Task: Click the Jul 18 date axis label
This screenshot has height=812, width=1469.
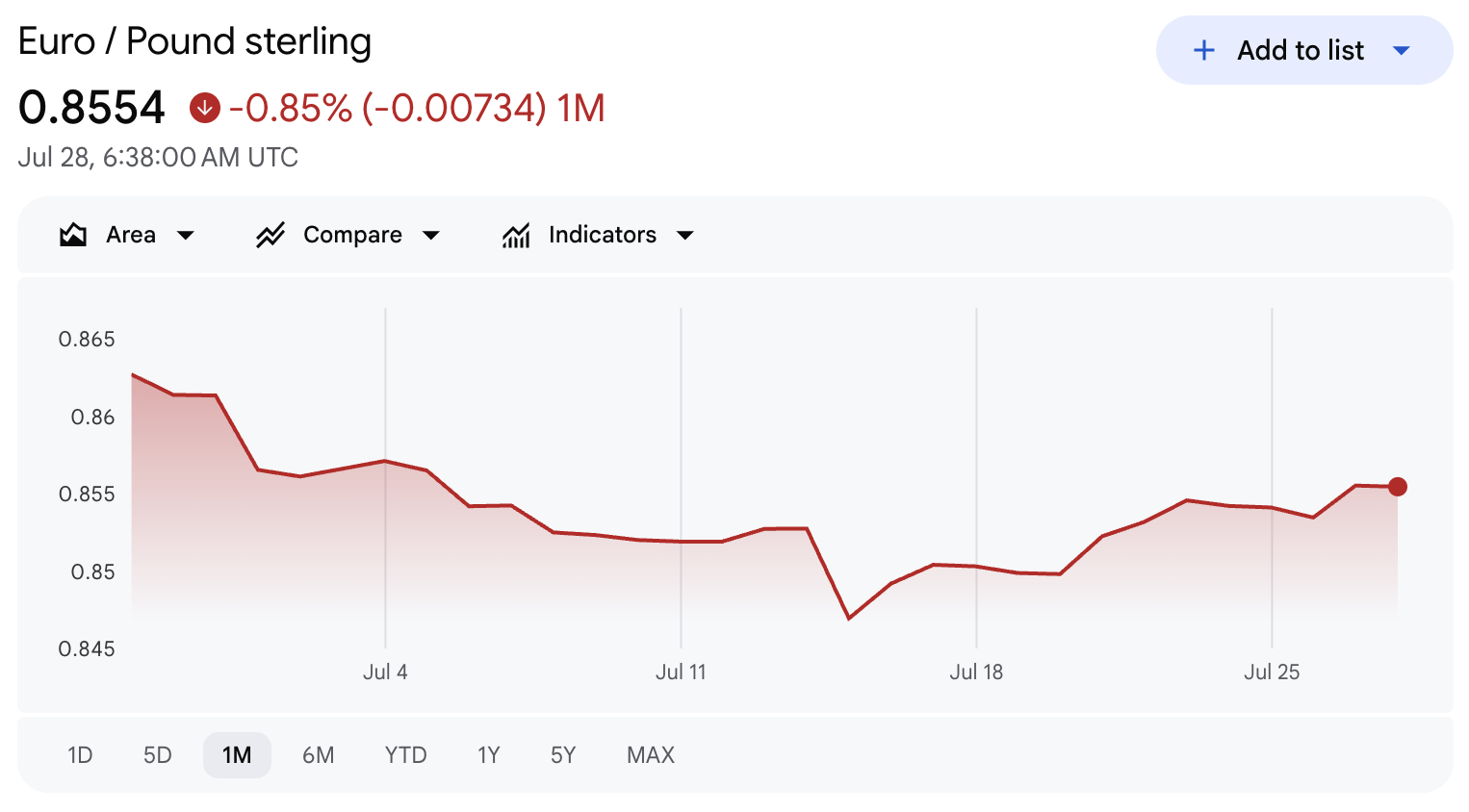Action: [x=976, y=672]
